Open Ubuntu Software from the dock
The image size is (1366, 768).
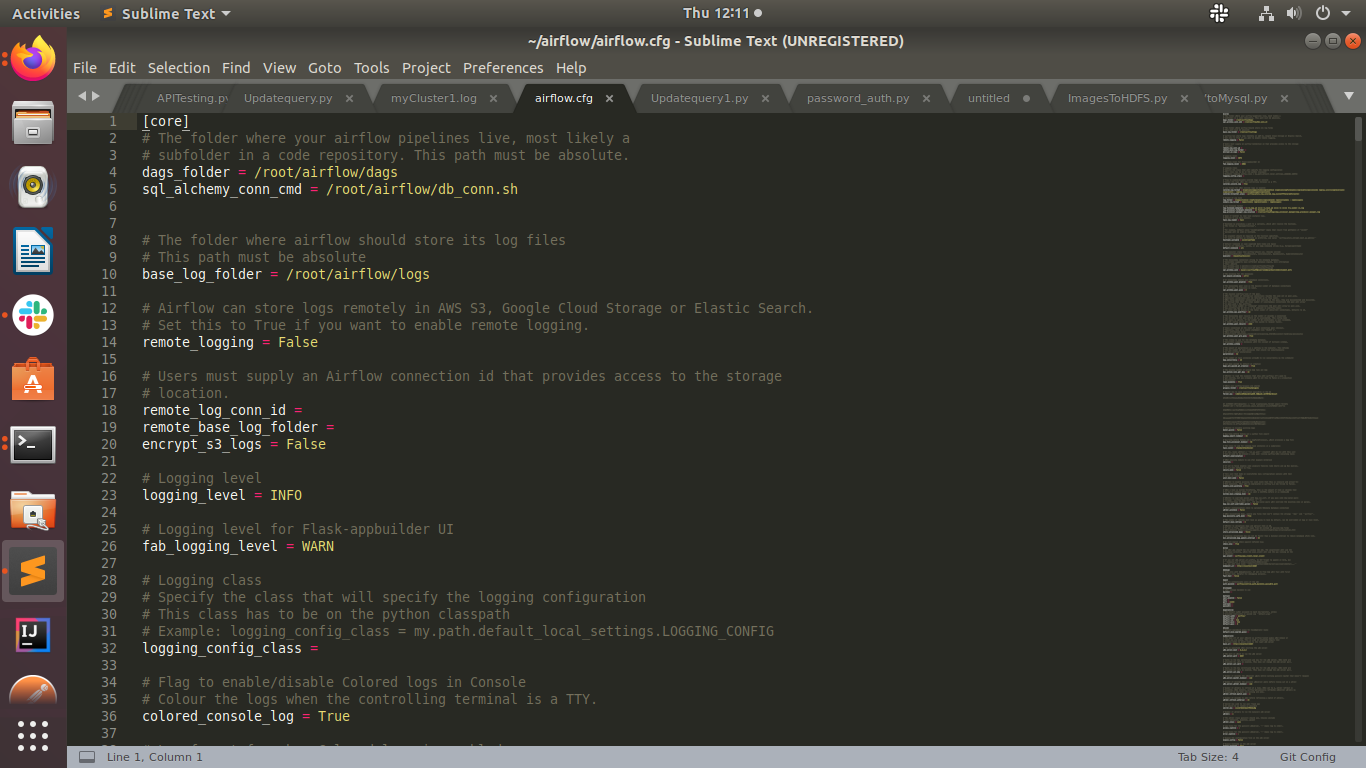pos(33,380)
